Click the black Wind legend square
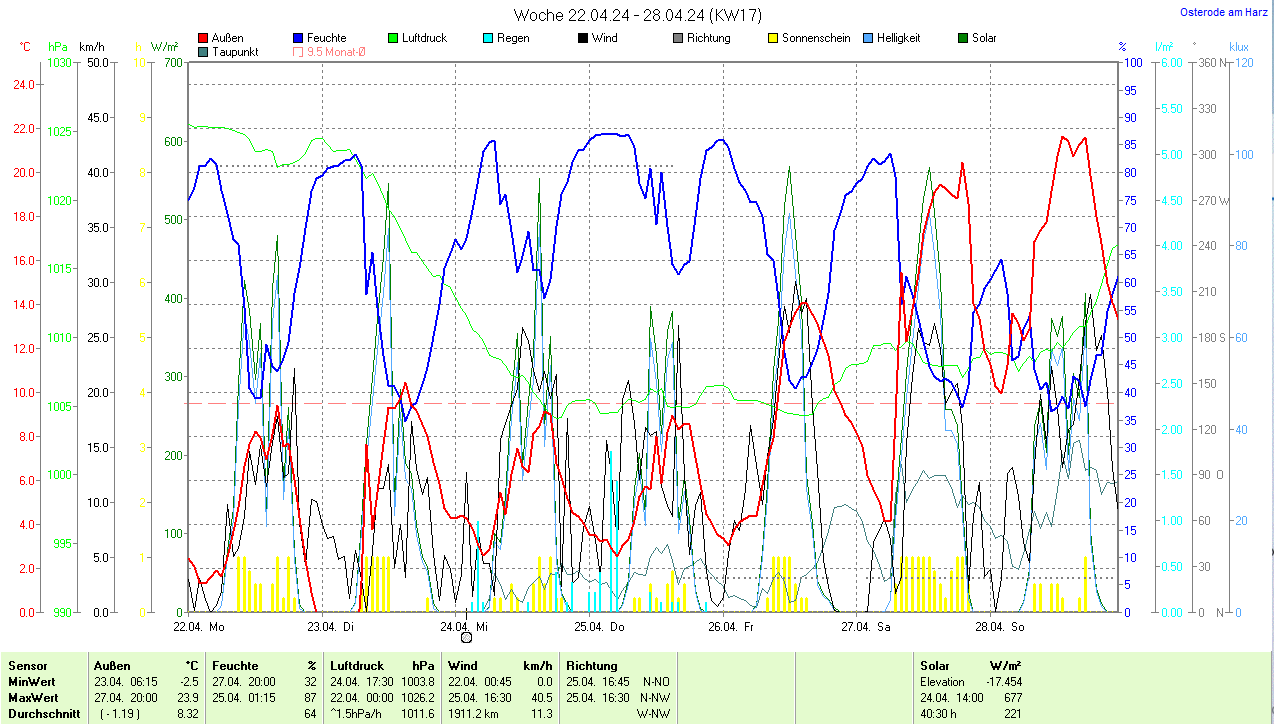 coord(582,39)
